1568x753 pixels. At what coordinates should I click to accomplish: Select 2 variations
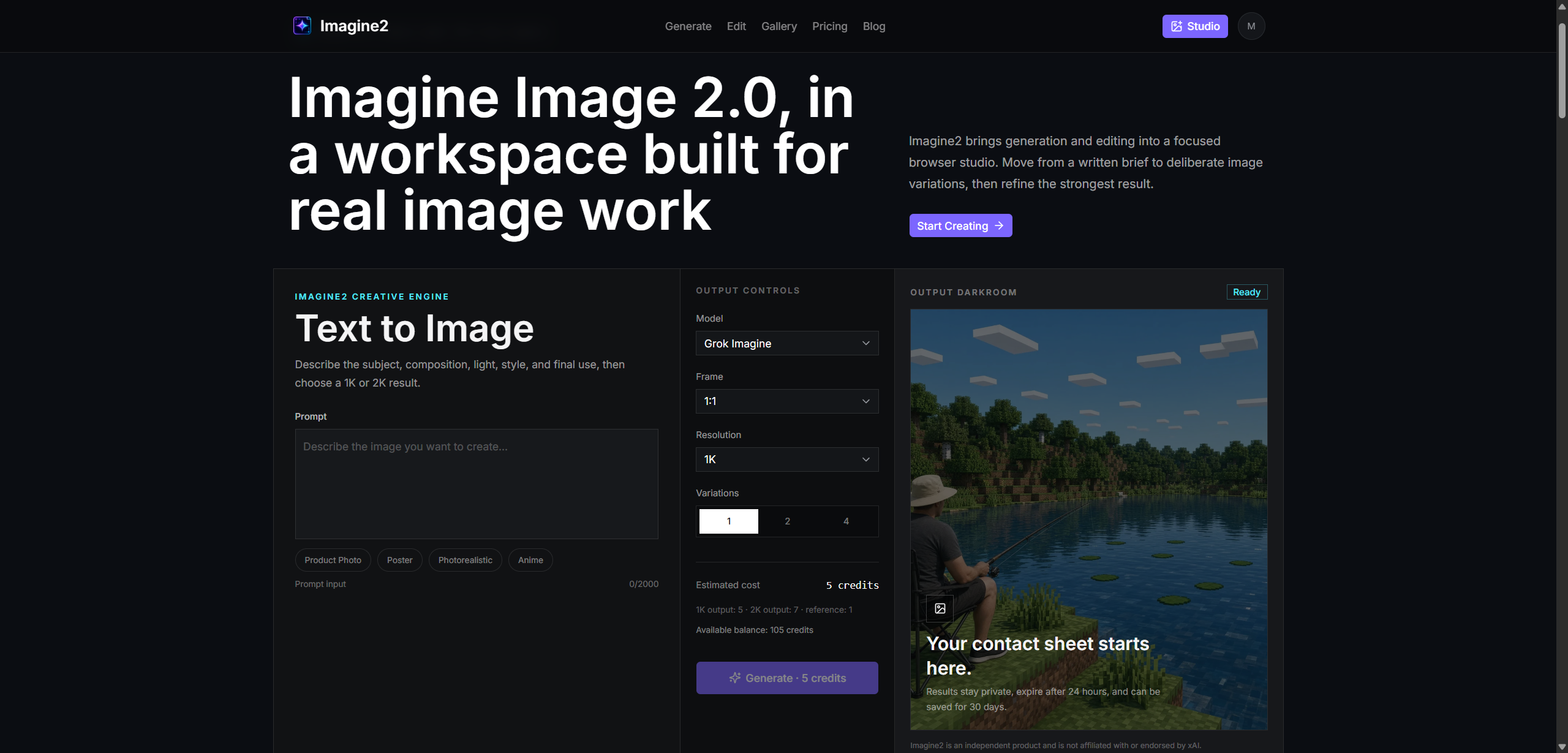tap(788, 521)
